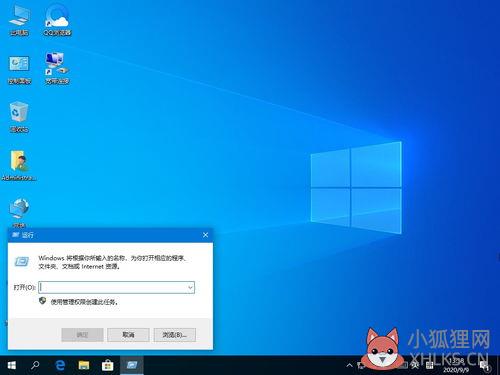Open the Administrator user folder icon
Screen dimensions: 500x375
coord(19,165)
